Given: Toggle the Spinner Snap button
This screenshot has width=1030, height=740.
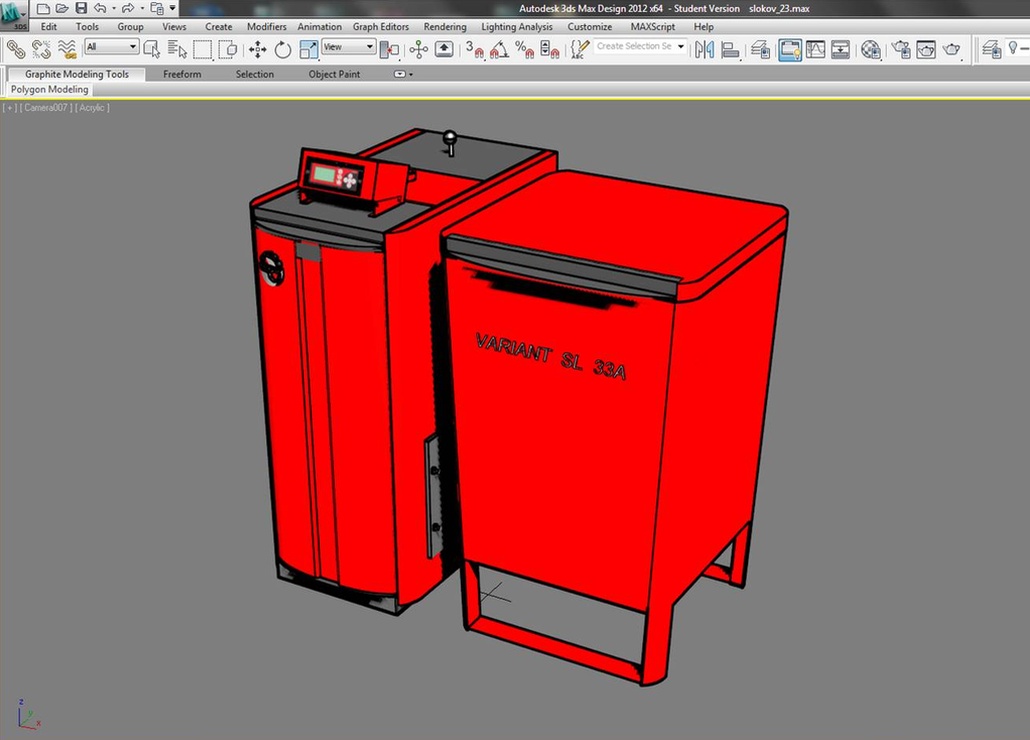Looking at the screenshot, I should tap(550, 49).
